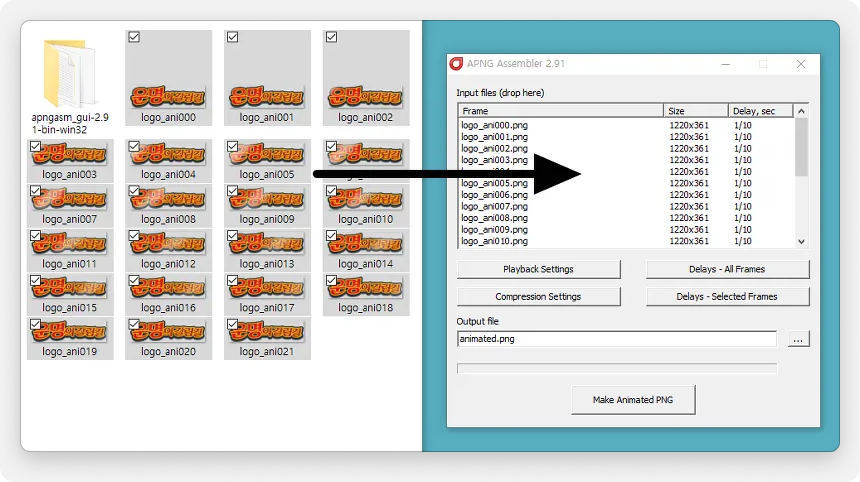Select logo_ani003.png row in frame list
The width and height of the screenshot is (860, 482).
(x=625, y=160)
